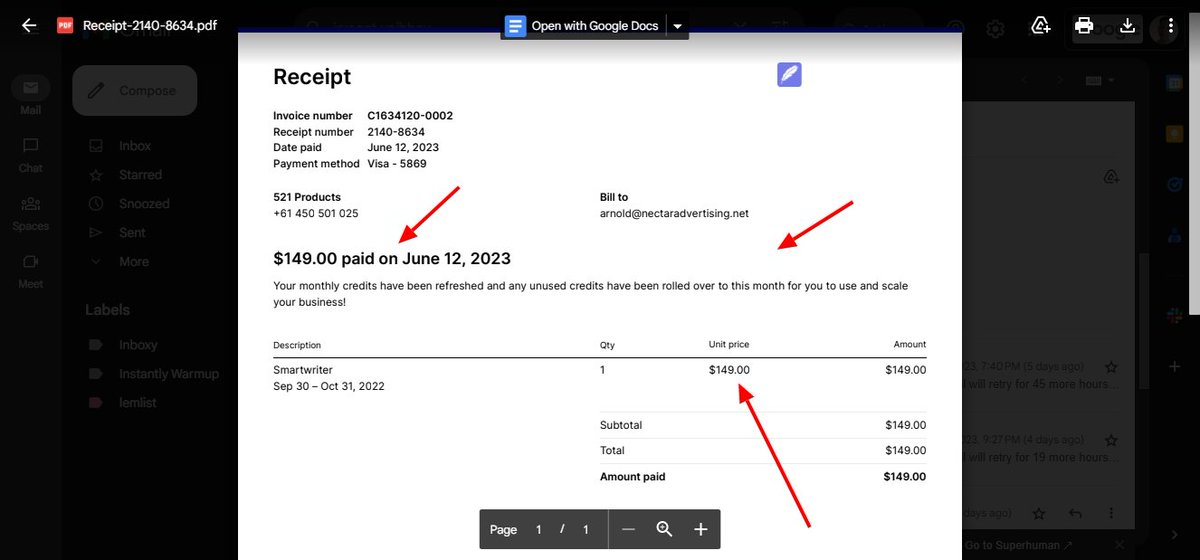Star the bottom message next to reply

coord(1039,513)
